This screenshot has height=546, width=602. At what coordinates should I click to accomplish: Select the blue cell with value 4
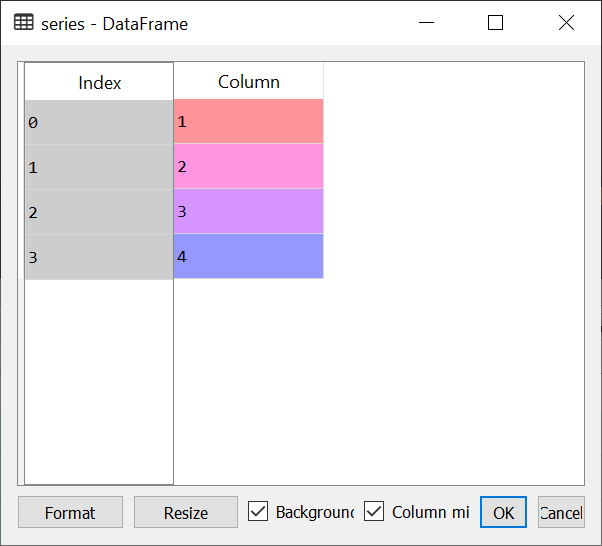248,256
